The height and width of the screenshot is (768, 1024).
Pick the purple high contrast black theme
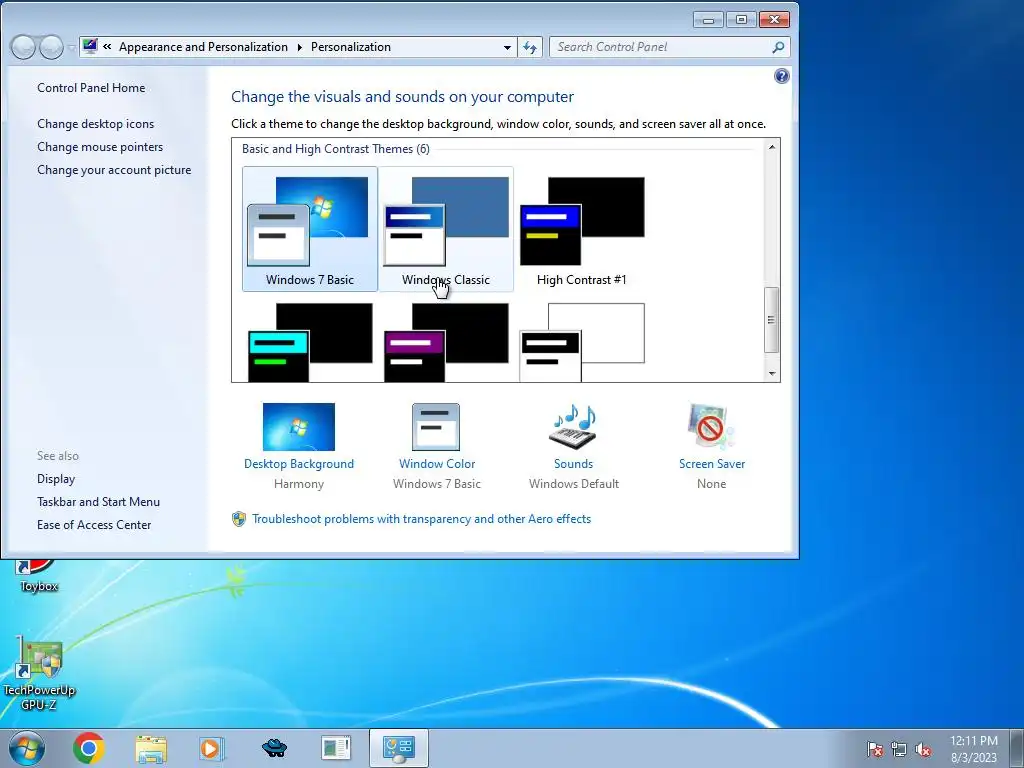[445, 342]
